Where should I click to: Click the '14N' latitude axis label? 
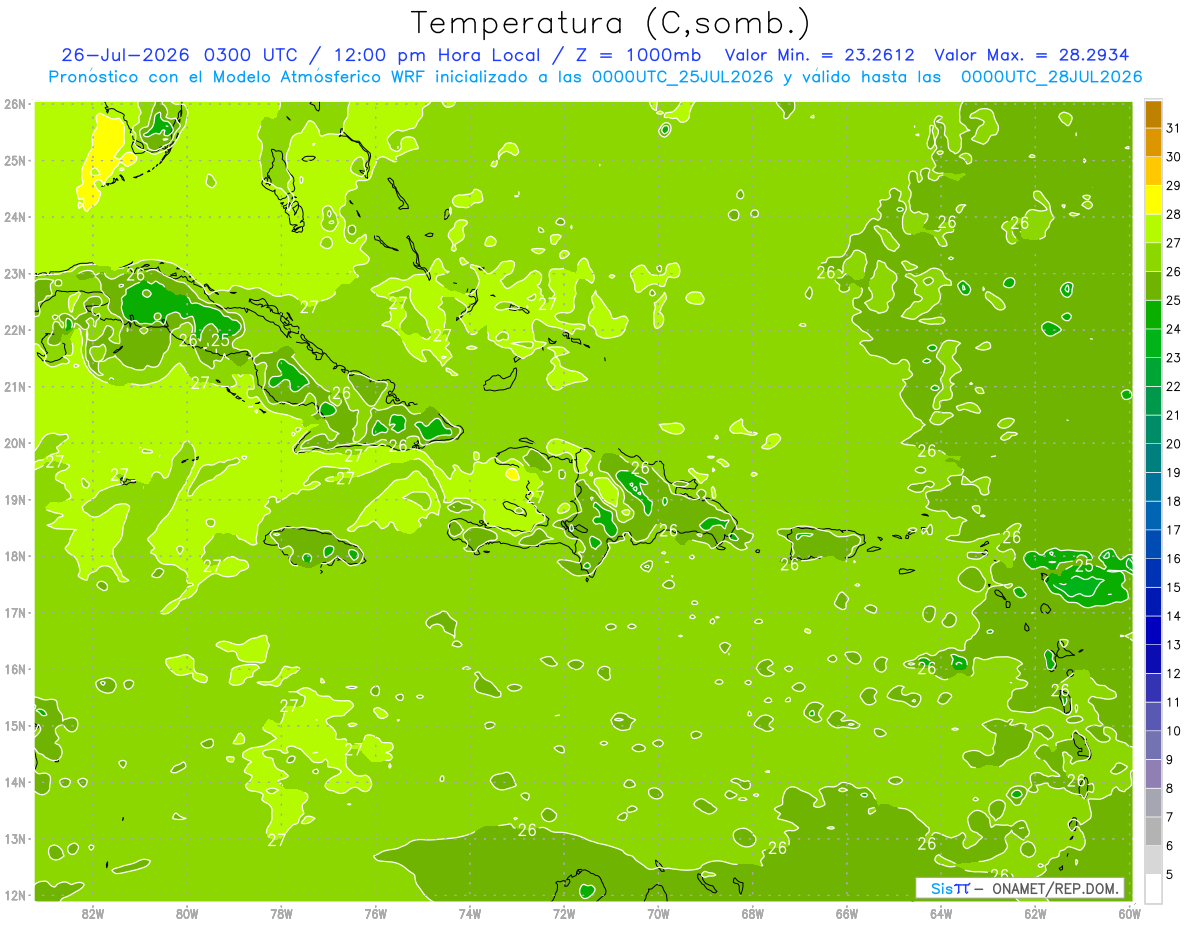[x=14, y=782]
